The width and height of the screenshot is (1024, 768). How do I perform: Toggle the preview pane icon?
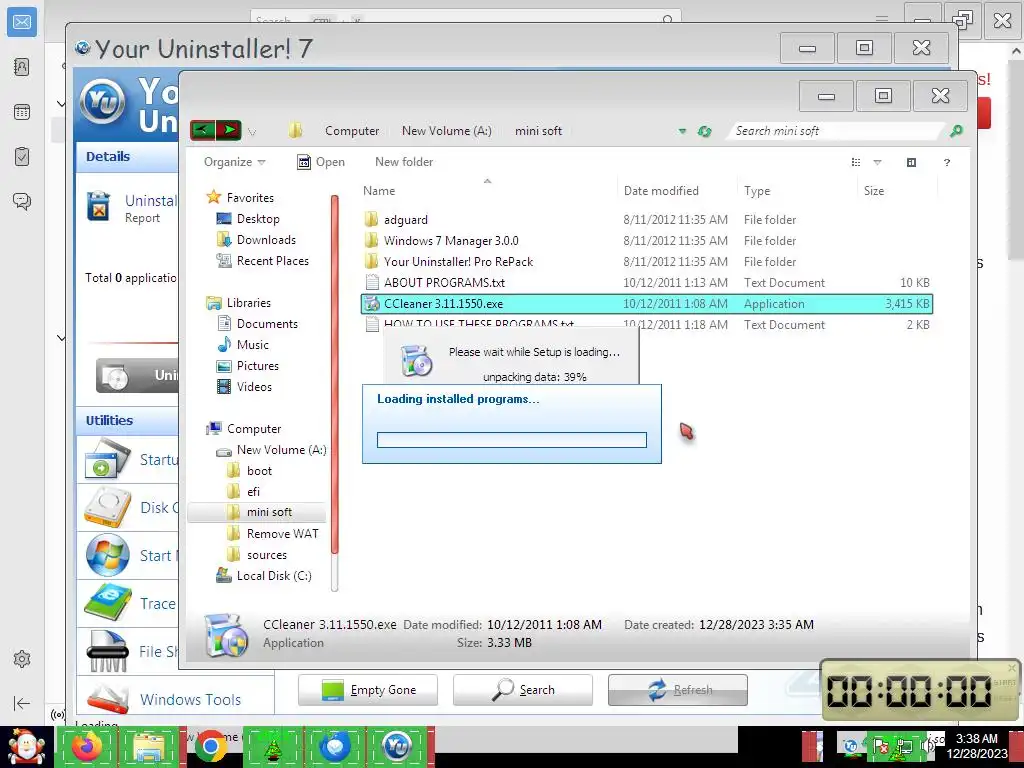pos(911,162)
